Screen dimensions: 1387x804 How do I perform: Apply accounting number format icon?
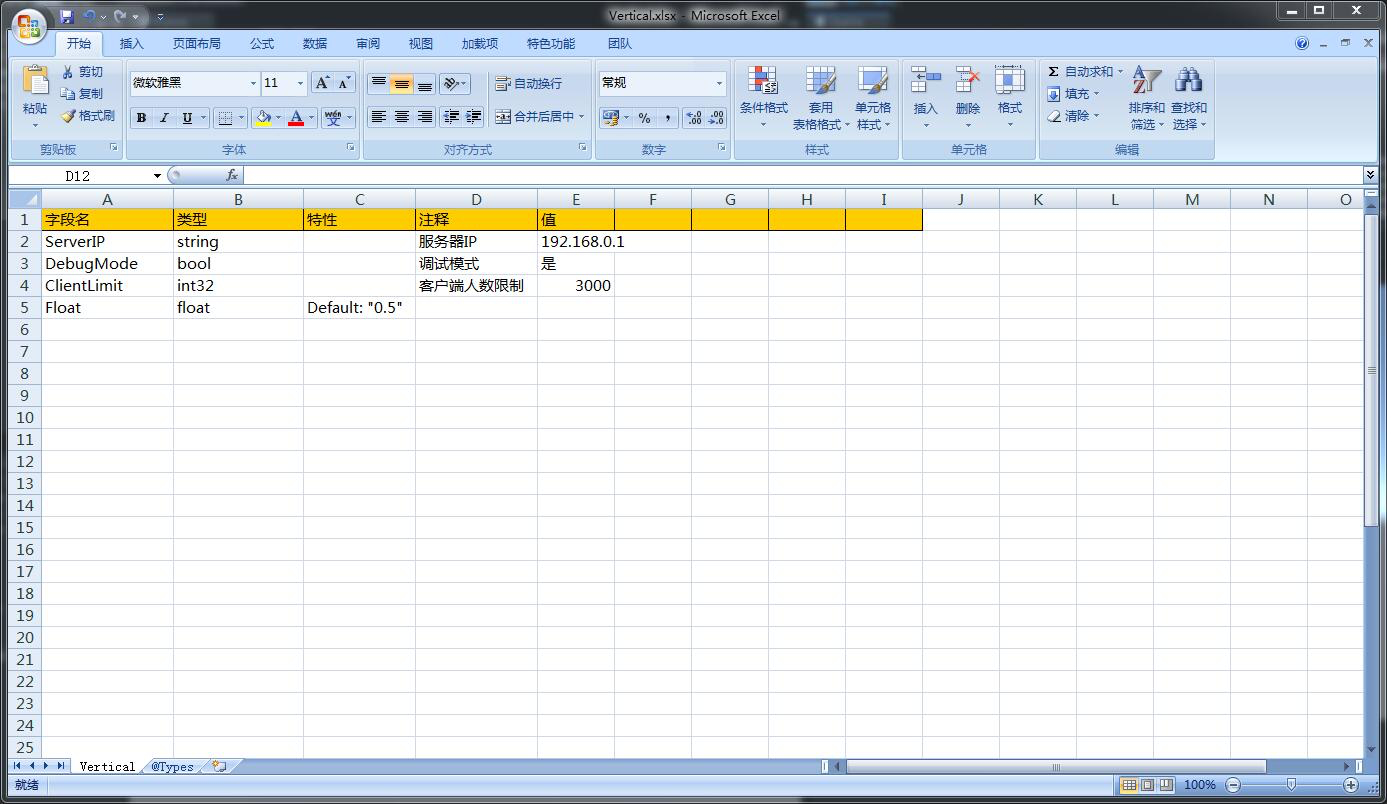(x=610, y=118)
